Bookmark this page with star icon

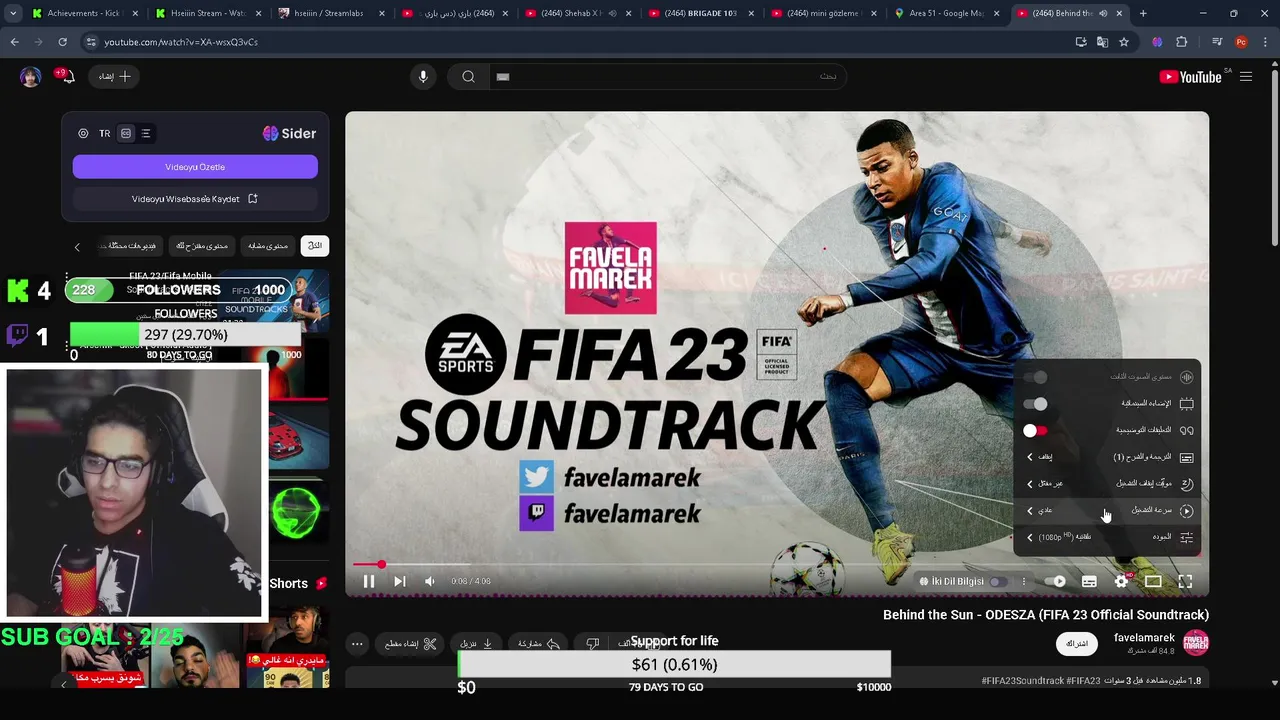click(x=1124, y=42)
